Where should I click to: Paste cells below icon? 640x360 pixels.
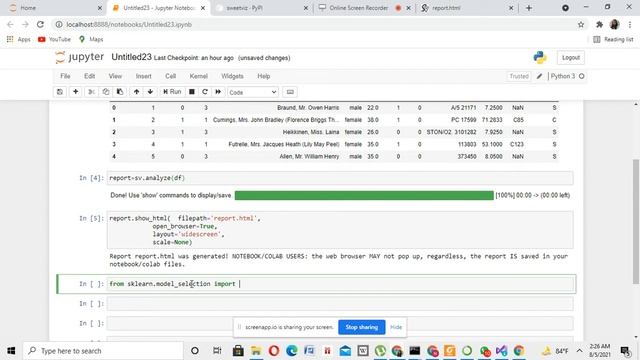[x=120, y=92]
